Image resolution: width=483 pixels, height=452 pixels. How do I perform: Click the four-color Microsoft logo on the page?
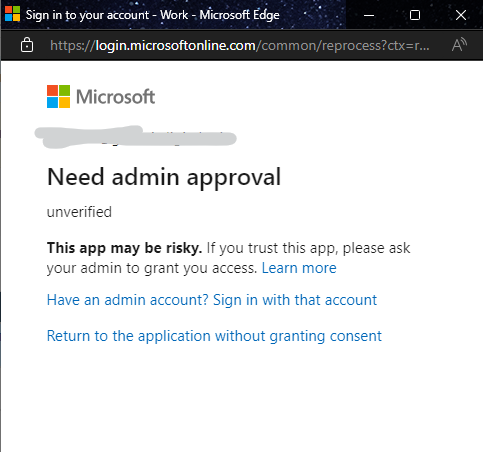58,96
